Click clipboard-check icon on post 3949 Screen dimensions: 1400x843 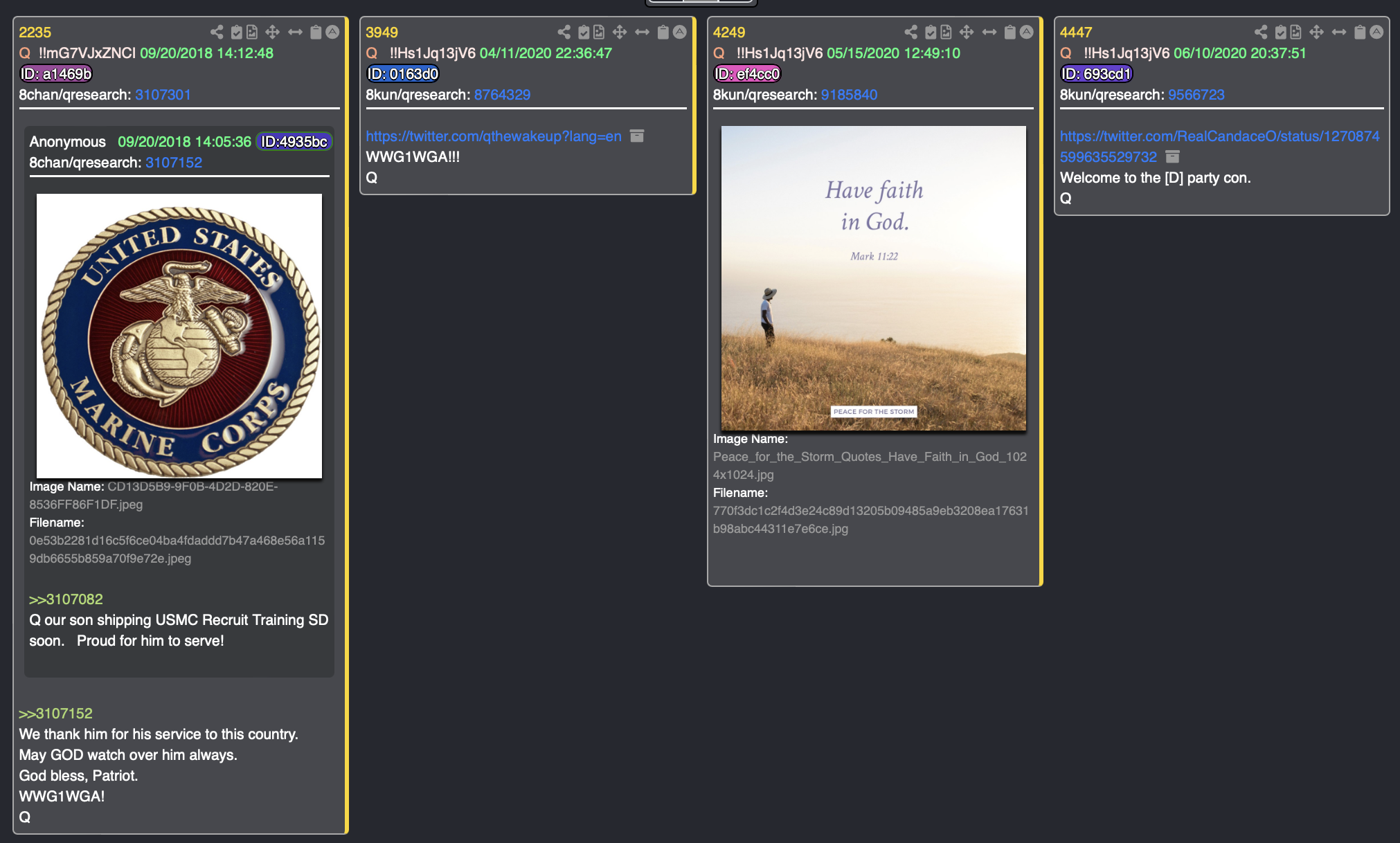(584, 32)
